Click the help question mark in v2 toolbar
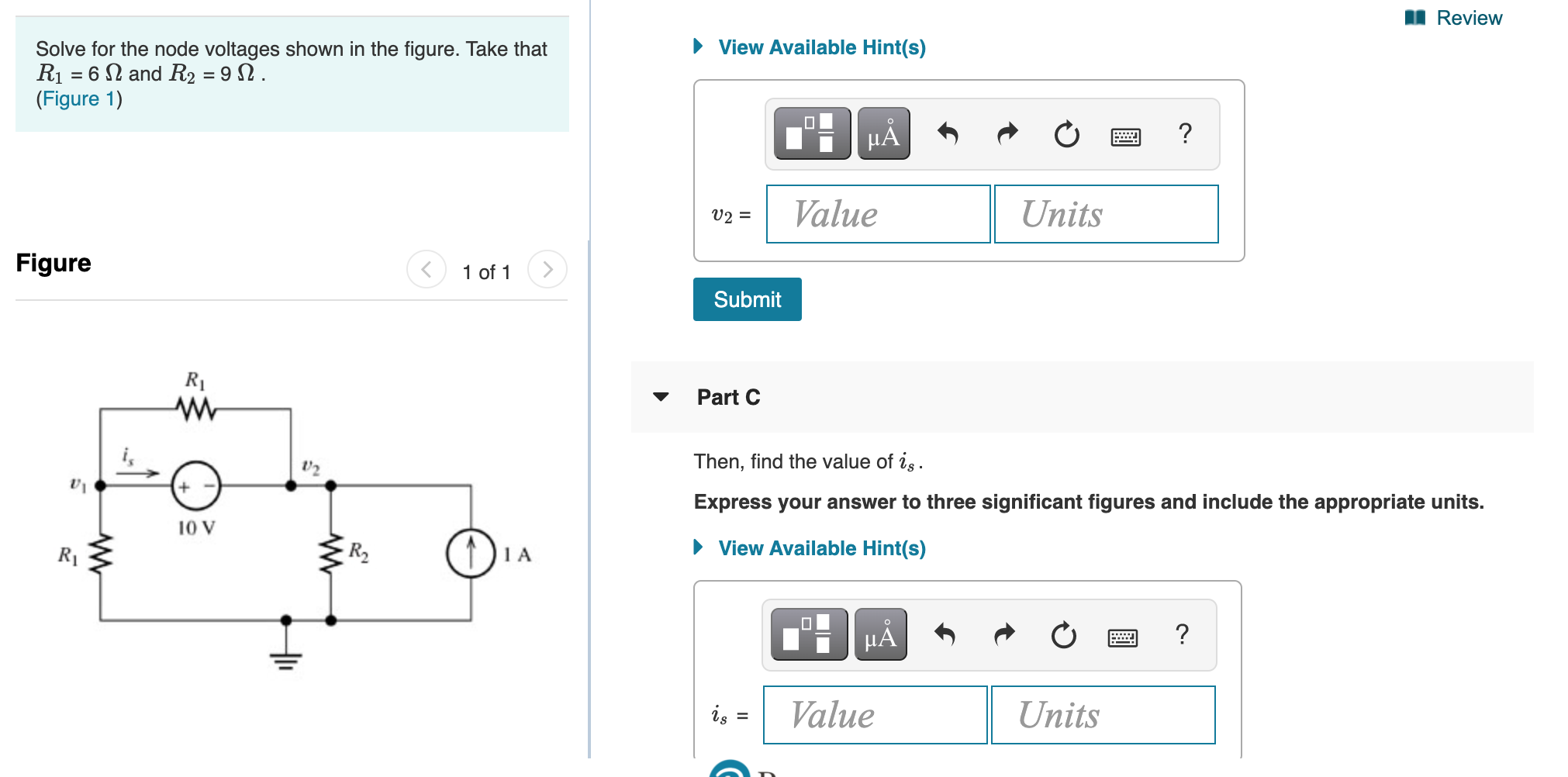The image size is (1568, 777). pyautogui.click(x=1184, y=134)
